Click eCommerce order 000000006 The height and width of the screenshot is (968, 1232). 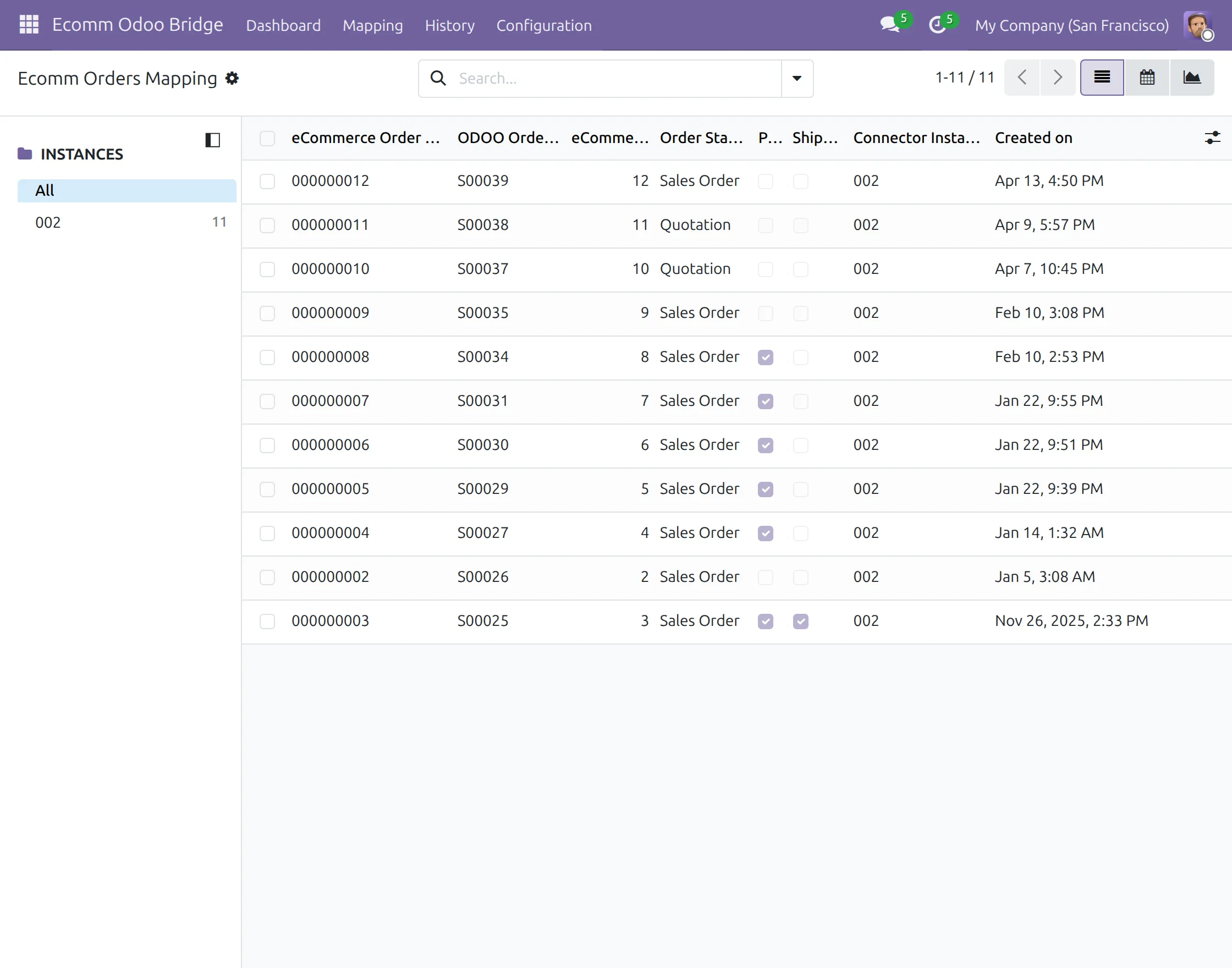[x=331, y=445]
